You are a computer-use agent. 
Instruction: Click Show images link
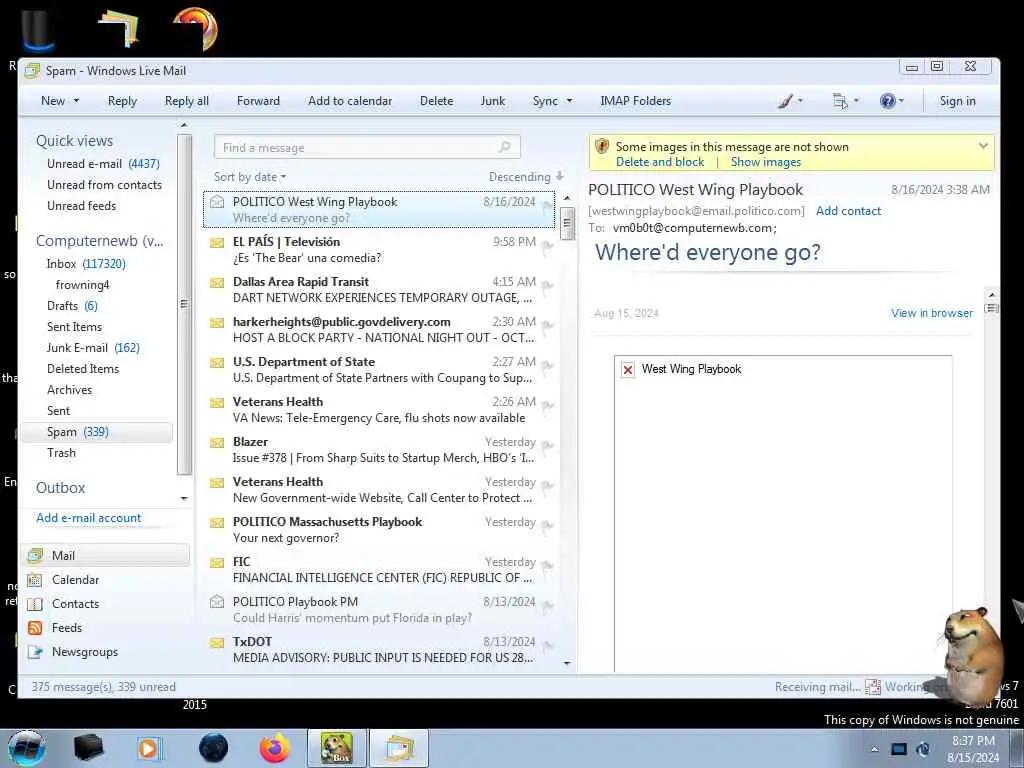coord(765,162)
